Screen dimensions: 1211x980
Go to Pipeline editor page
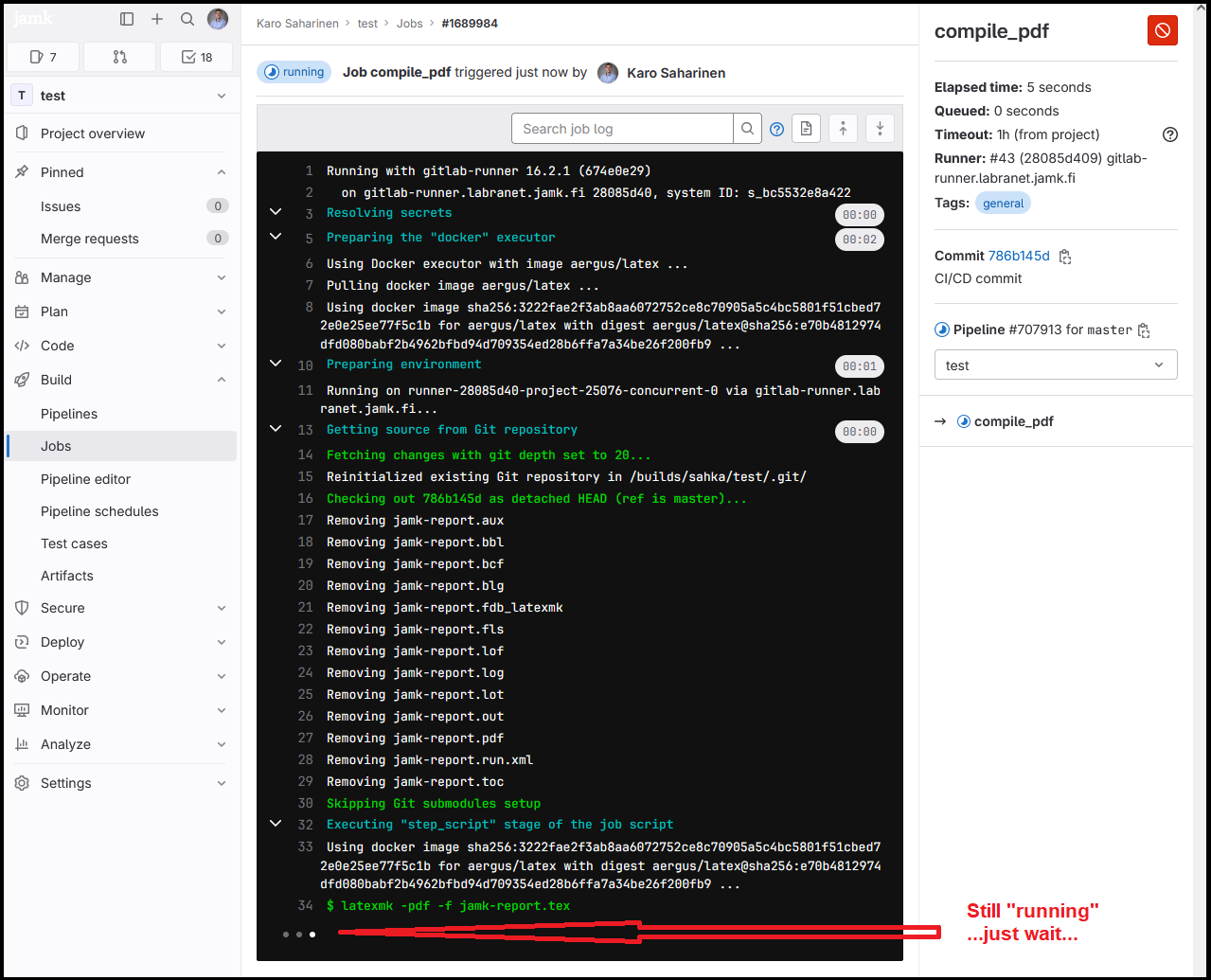85,479
